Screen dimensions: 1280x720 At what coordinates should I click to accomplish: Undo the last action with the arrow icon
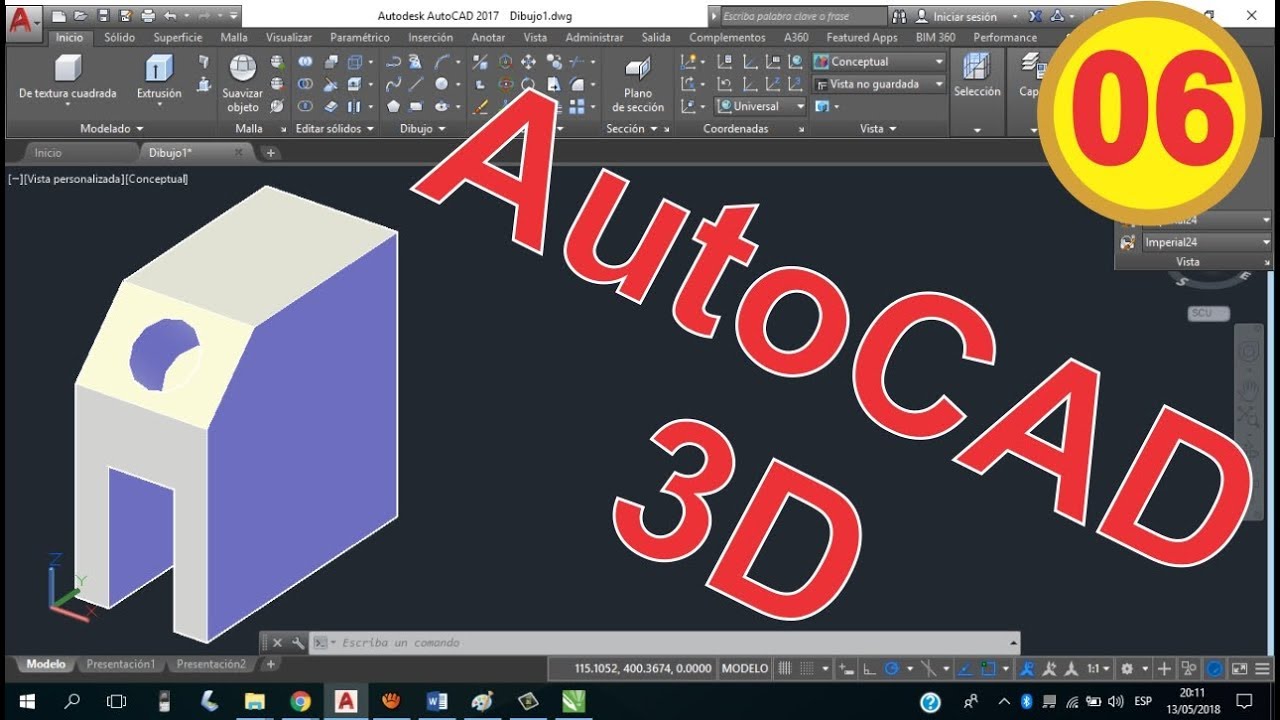click(169, 16)
